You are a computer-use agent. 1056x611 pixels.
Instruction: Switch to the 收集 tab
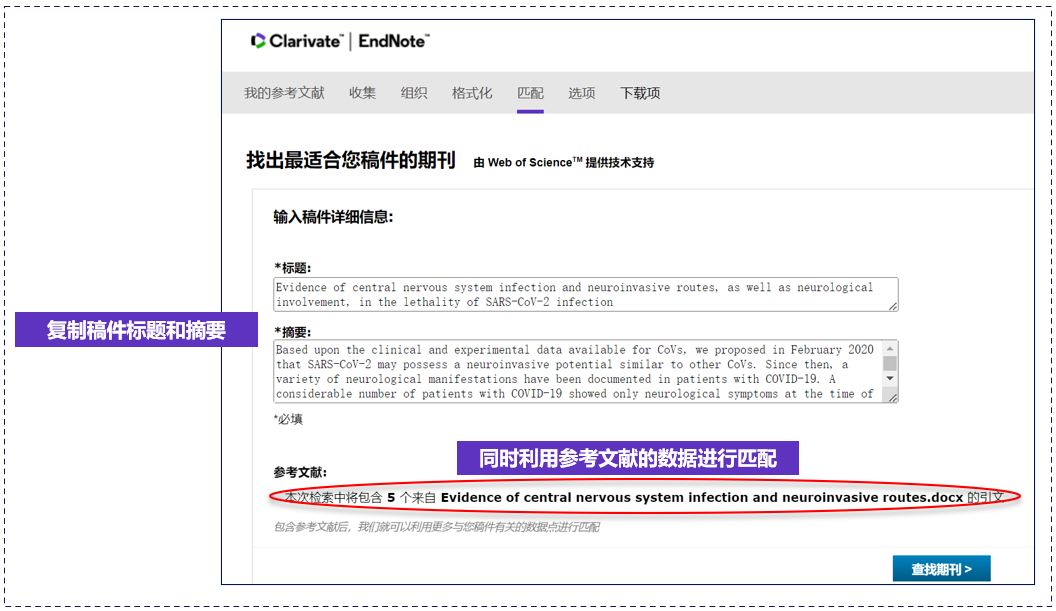pyautogui.click(x=362, y=93)
